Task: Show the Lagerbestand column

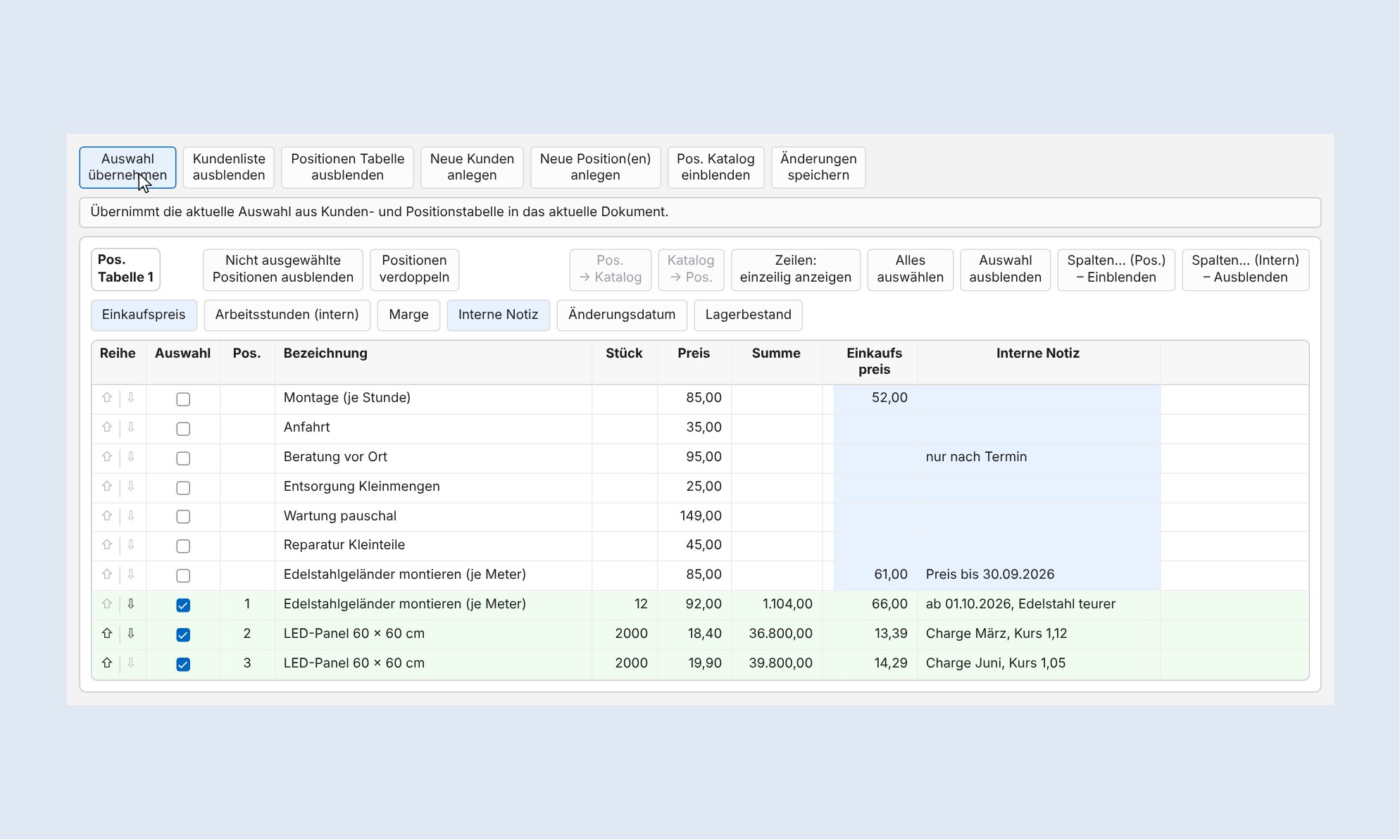Action: click(748, 315)
